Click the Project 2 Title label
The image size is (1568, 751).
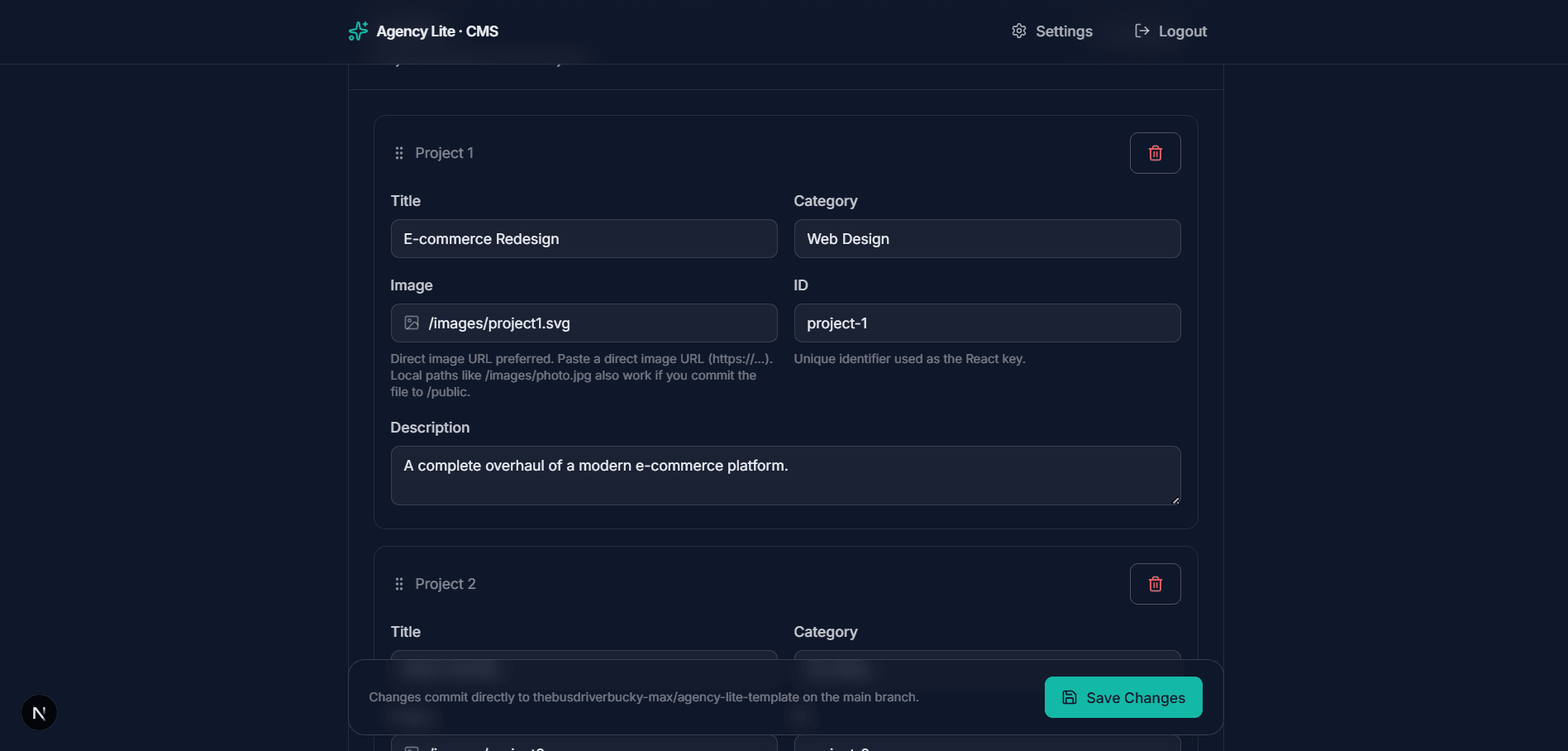coord(406,632)
